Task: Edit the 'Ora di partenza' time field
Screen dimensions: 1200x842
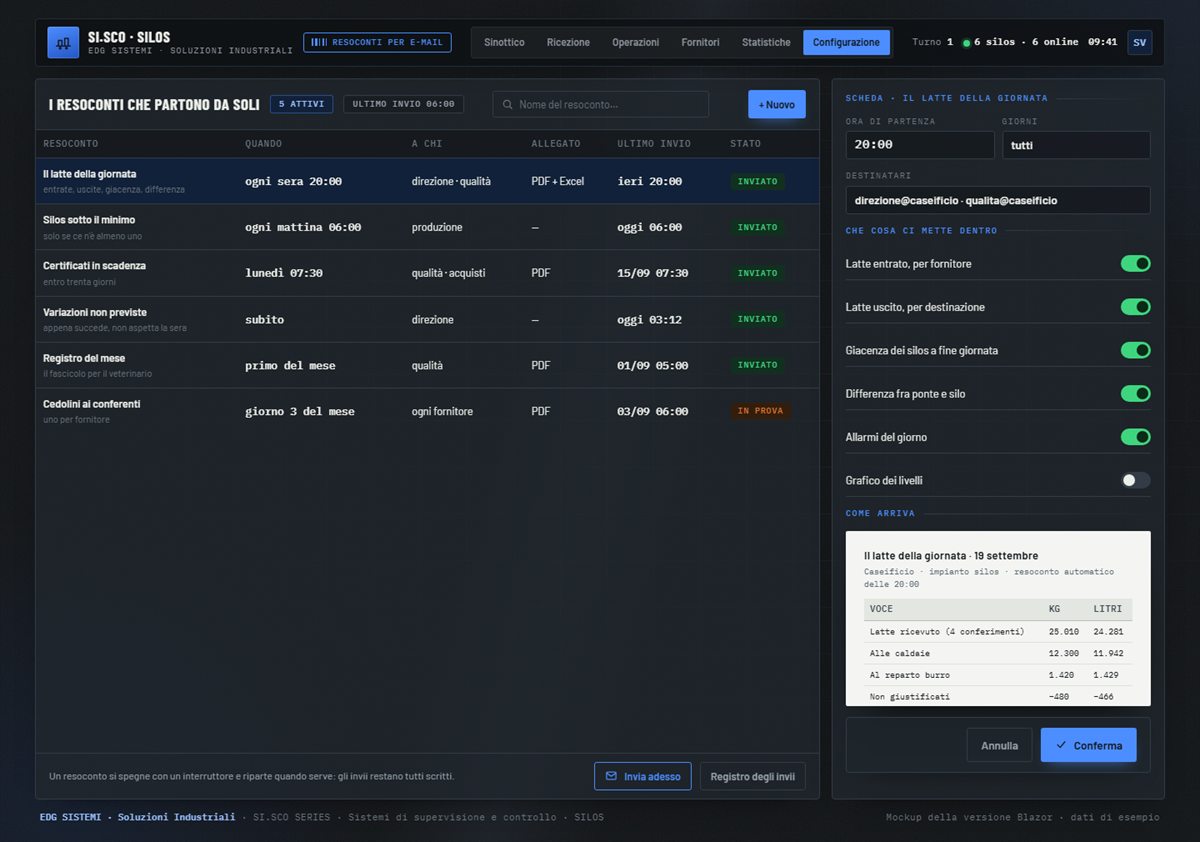Action: click(920, 145)
